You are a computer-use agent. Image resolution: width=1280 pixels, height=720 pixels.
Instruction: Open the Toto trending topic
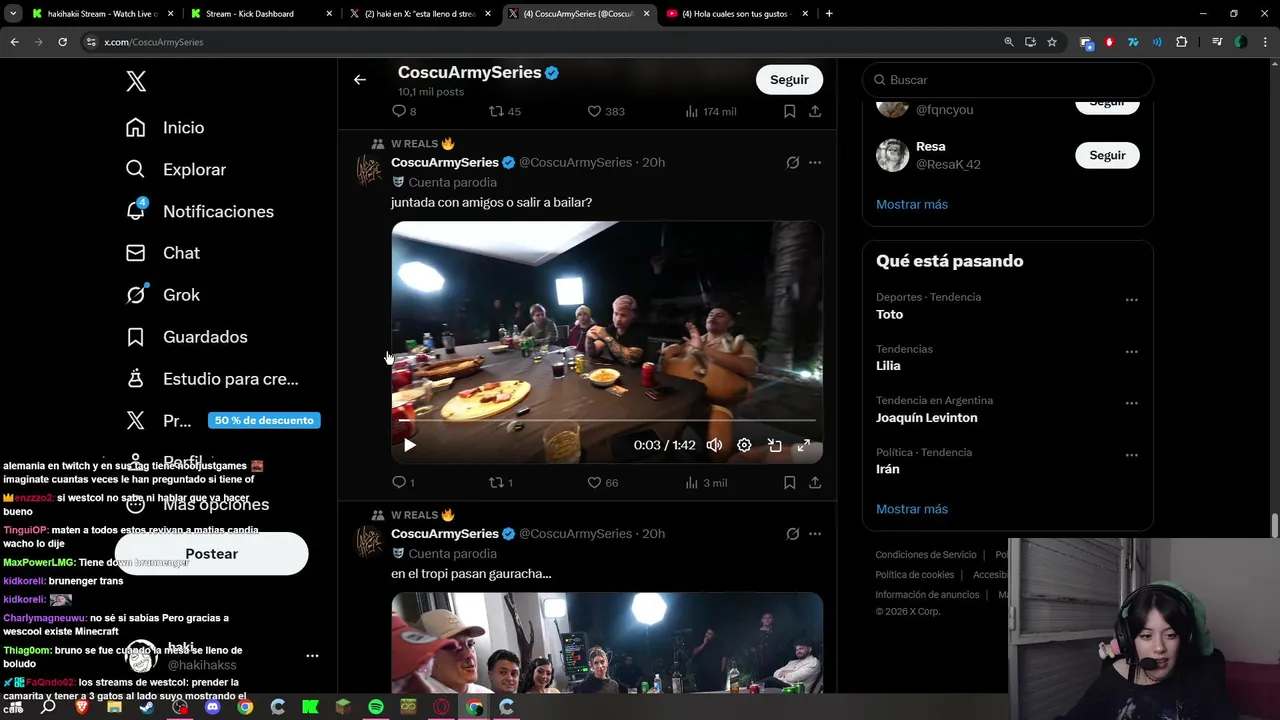pyautogui.click(x=889, y=314)
